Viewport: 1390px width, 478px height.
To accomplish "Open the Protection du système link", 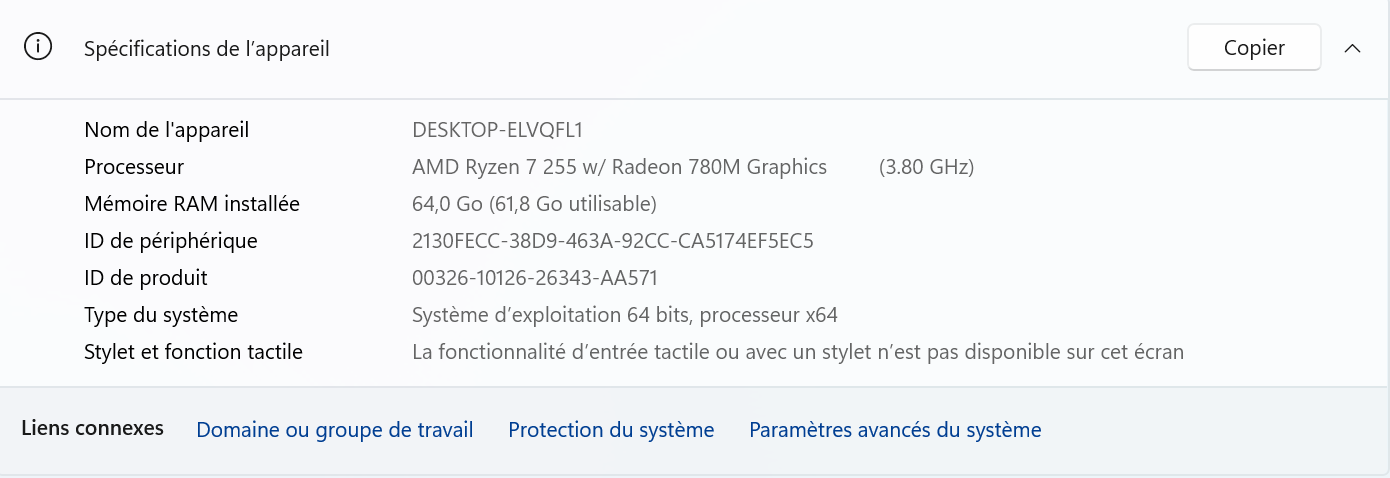I will (x=611, y=430).
